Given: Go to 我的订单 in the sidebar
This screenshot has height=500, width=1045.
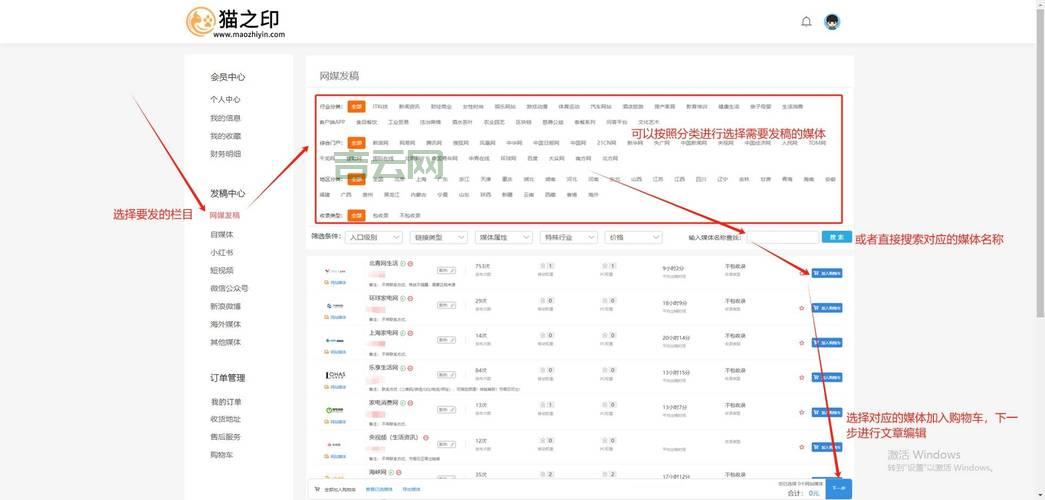Looking at the screenshot, I should click(226, 402).
